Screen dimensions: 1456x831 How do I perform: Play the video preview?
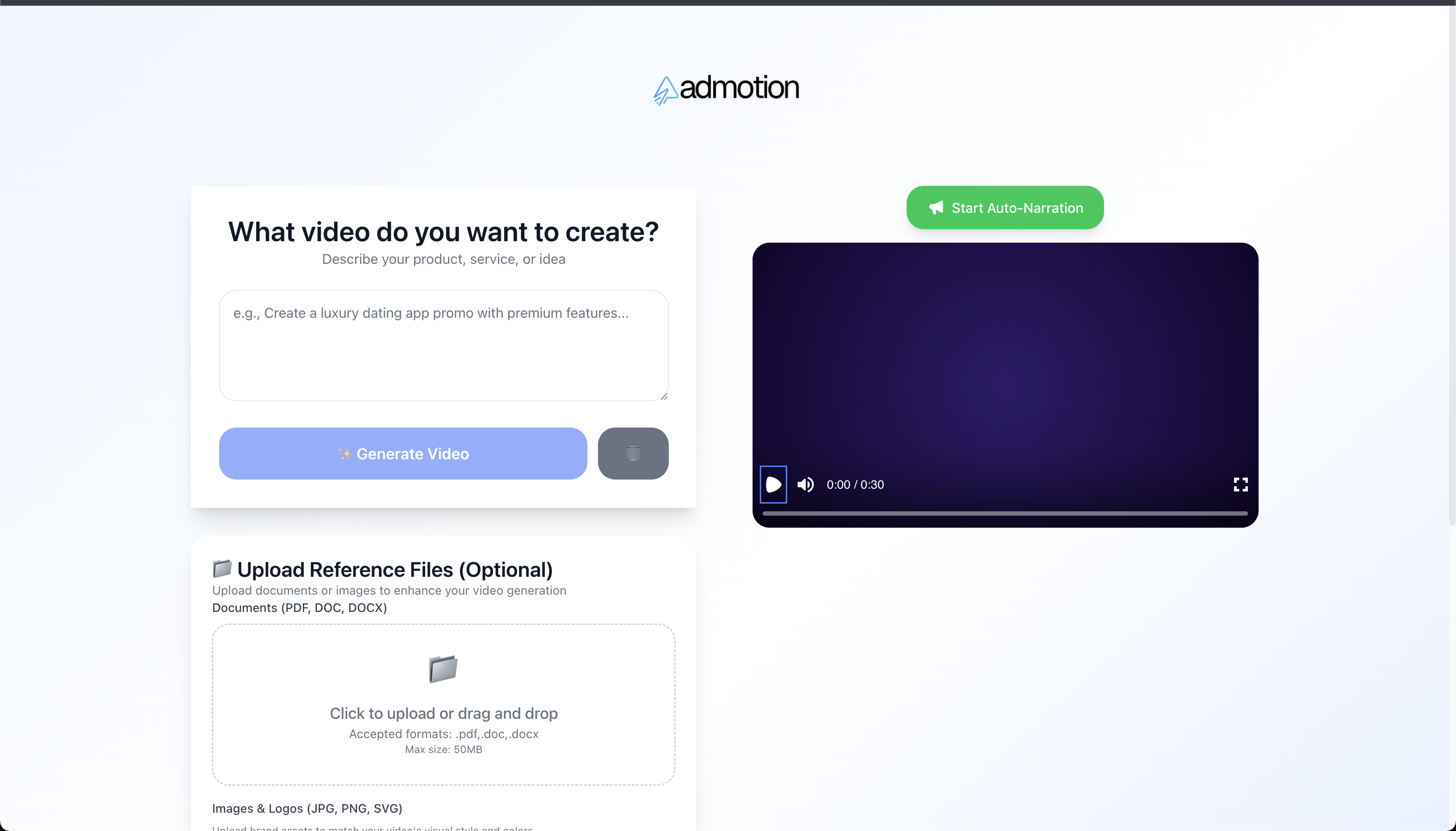pos(773,484)
